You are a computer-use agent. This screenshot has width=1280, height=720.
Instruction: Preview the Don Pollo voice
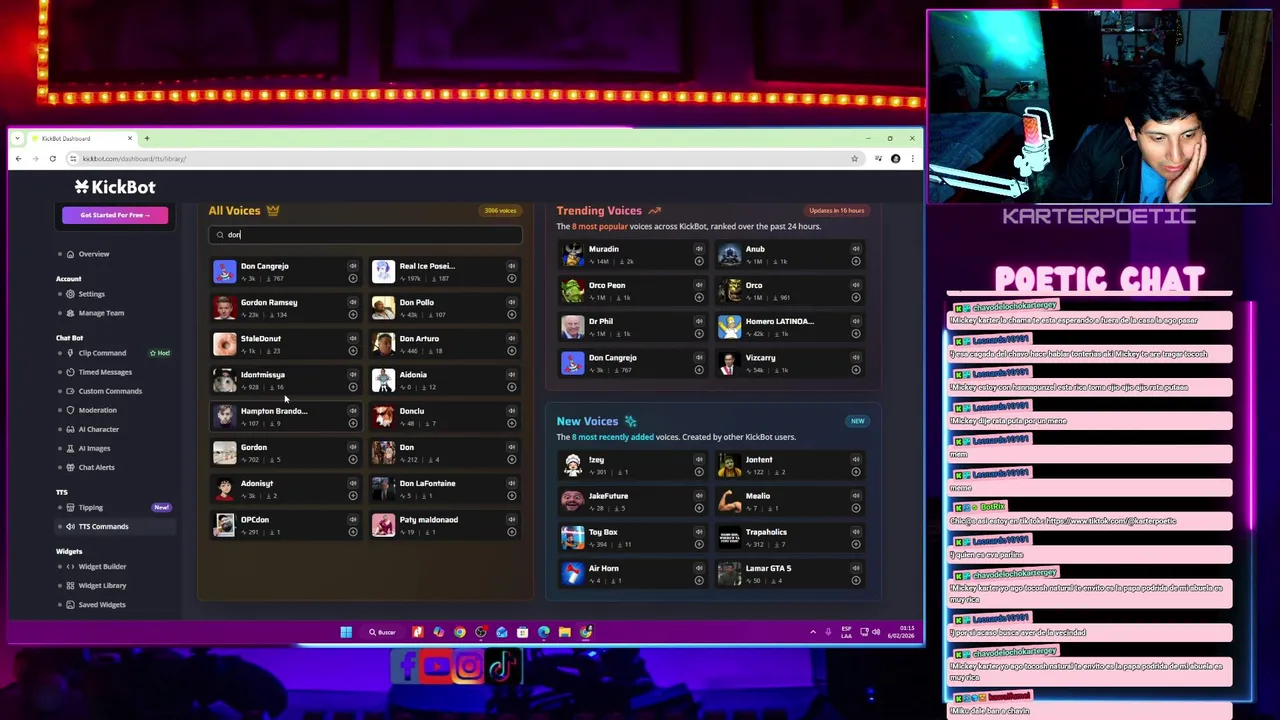511,302
